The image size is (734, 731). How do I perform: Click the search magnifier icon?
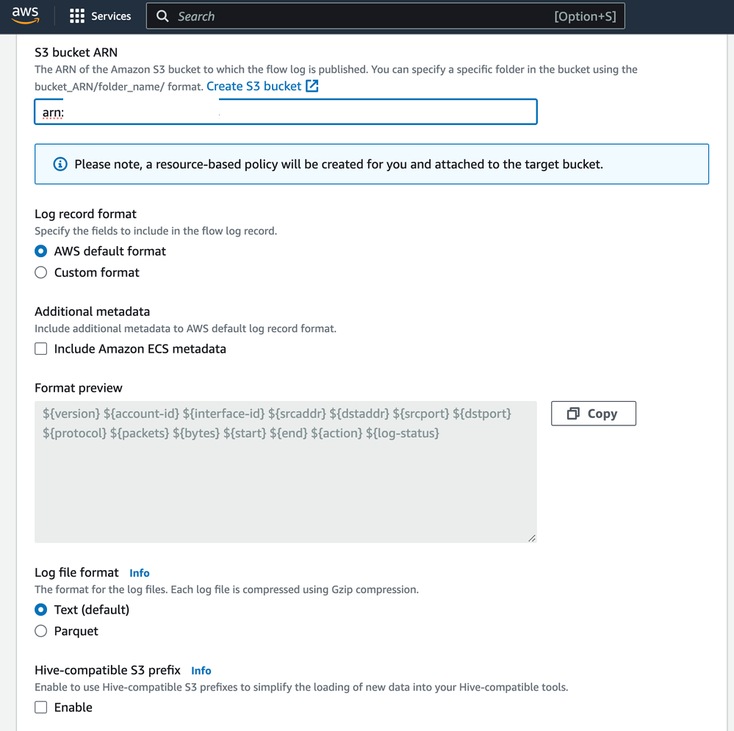click(162, 16)
